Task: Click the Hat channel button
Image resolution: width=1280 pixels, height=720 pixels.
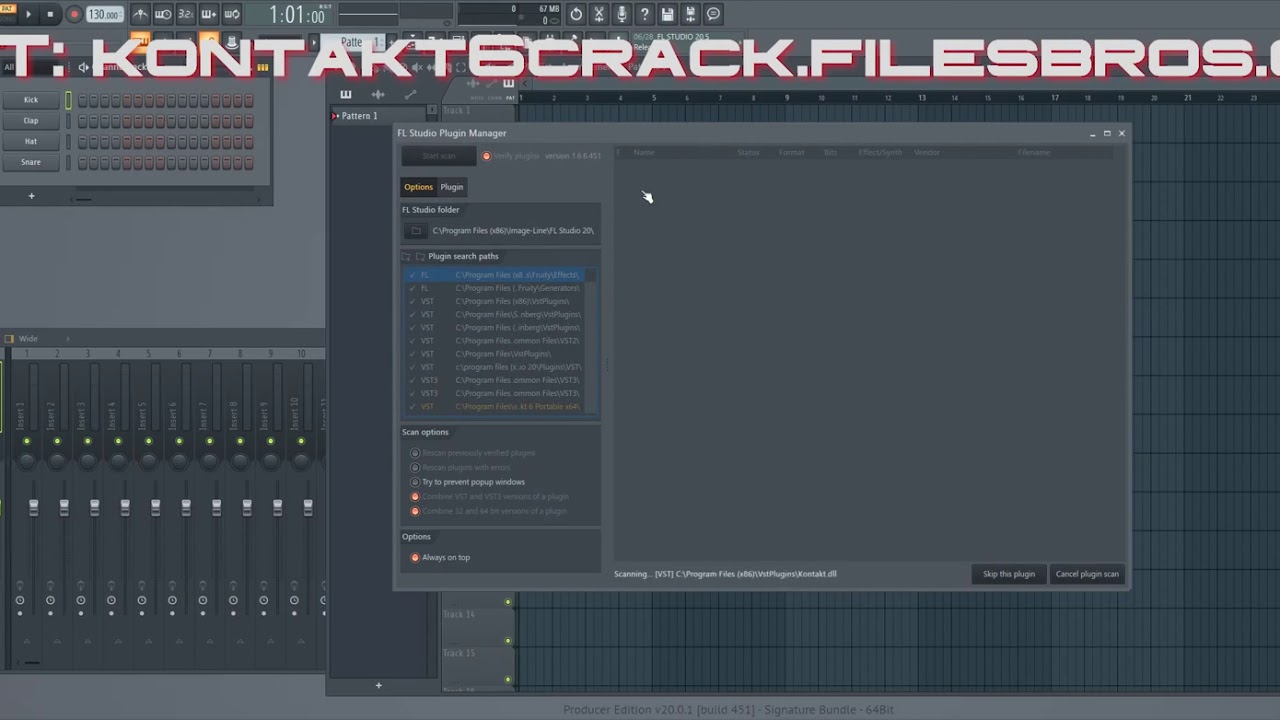Action: (x=31, y=142)
